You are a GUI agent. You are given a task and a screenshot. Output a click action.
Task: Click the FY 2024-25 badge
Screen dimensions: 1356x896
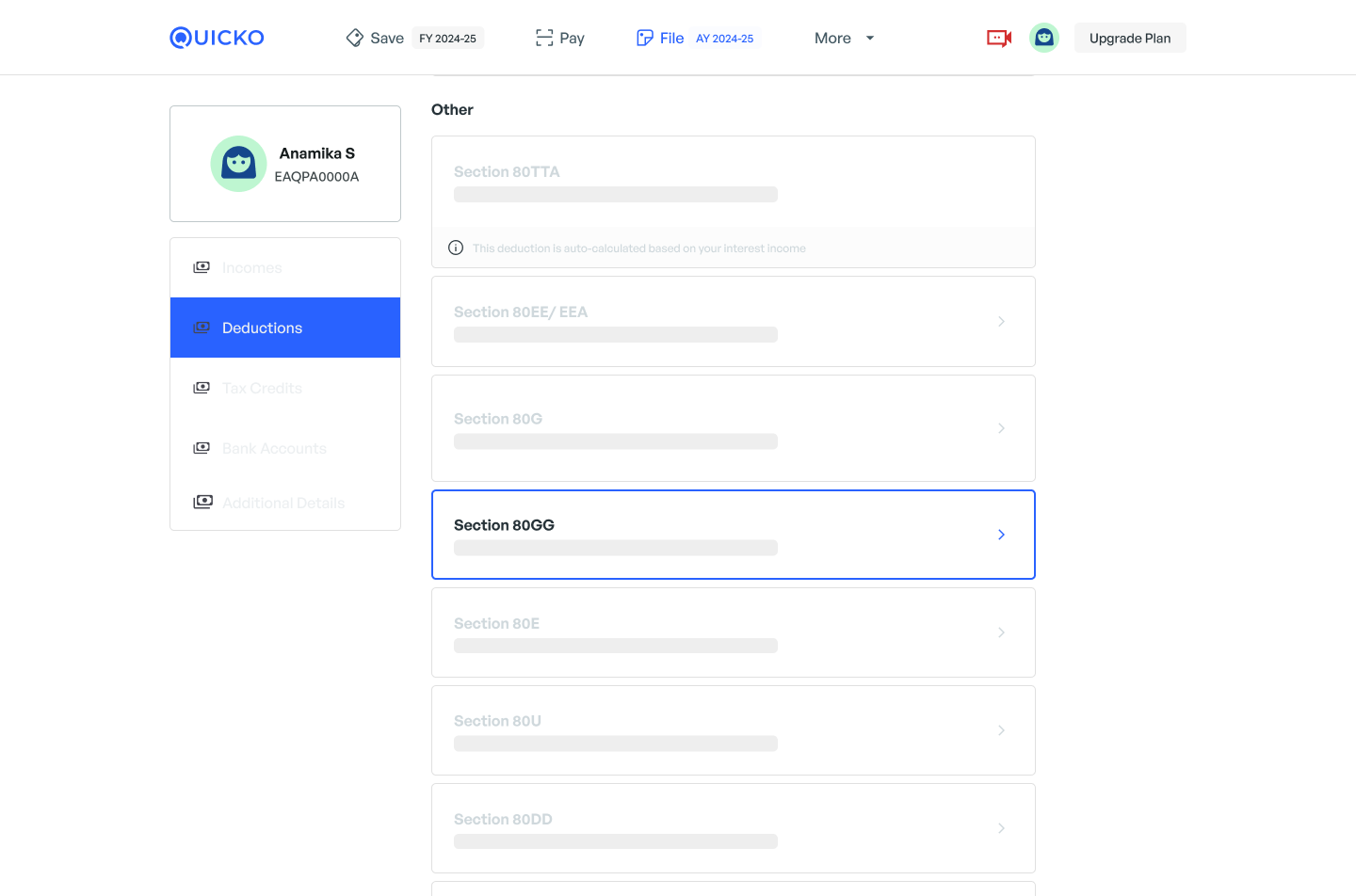click(x=447, y=39)
